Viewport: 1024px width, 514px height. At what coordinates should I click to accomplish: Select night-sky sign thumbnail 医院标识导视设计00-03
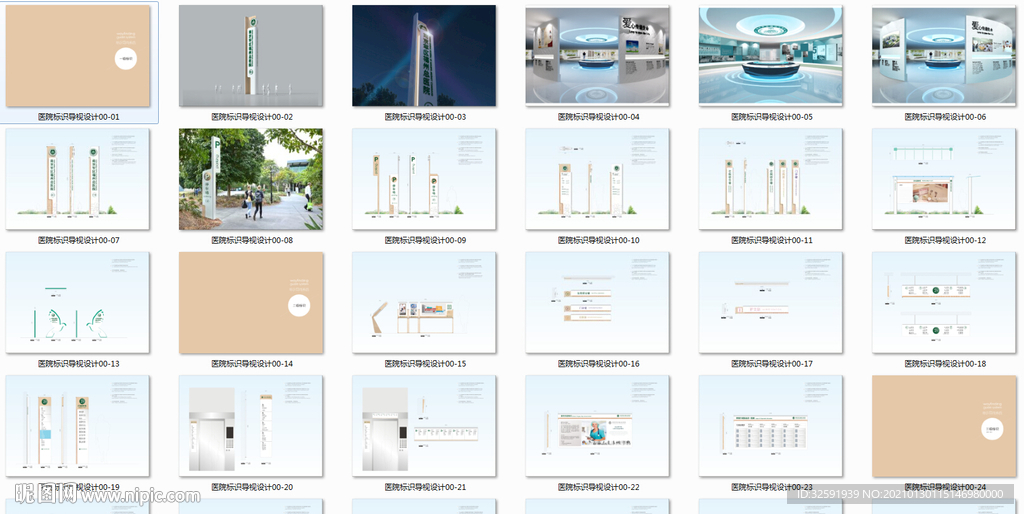coord(424,56)
